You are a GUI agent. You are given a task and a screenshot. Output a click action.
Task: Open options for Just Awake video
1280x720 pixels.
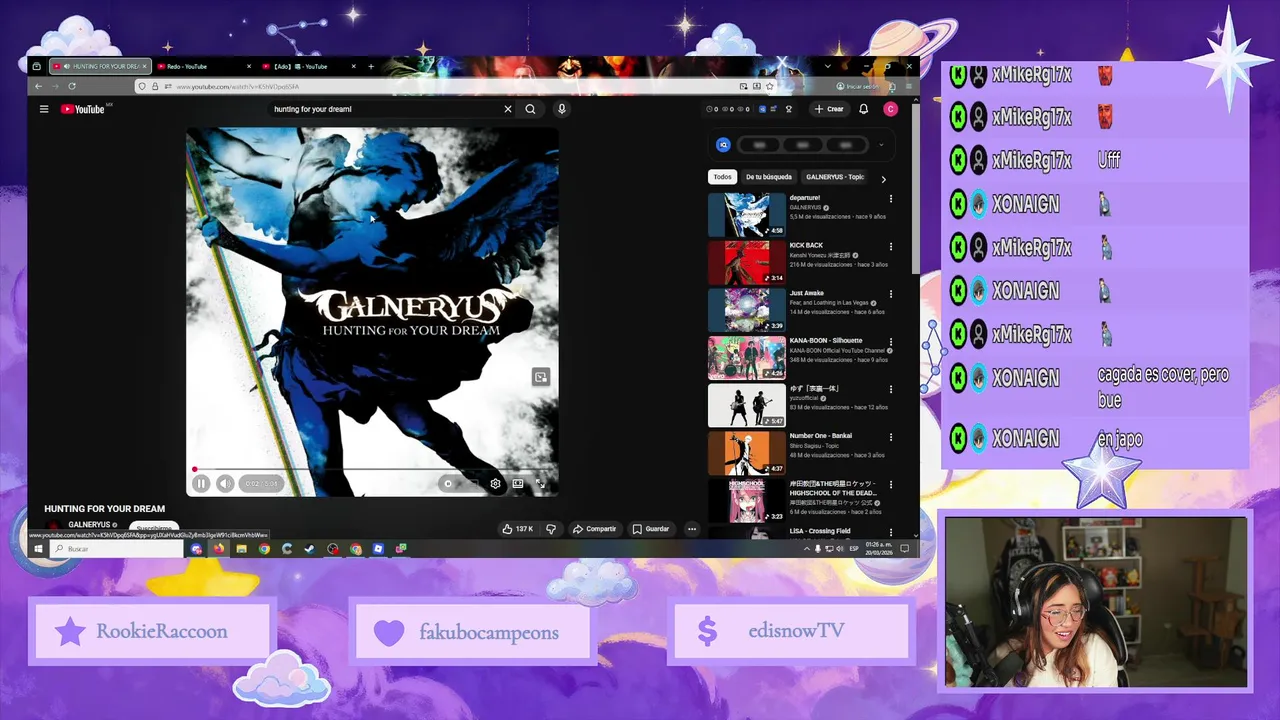tap(890, 294)
